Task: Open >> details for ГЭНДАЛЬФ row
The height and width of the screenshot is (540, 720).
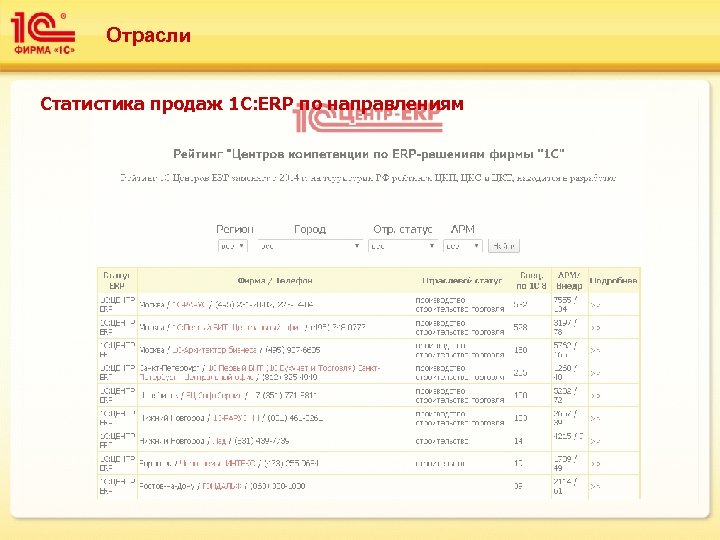Action: click(595, 486)
